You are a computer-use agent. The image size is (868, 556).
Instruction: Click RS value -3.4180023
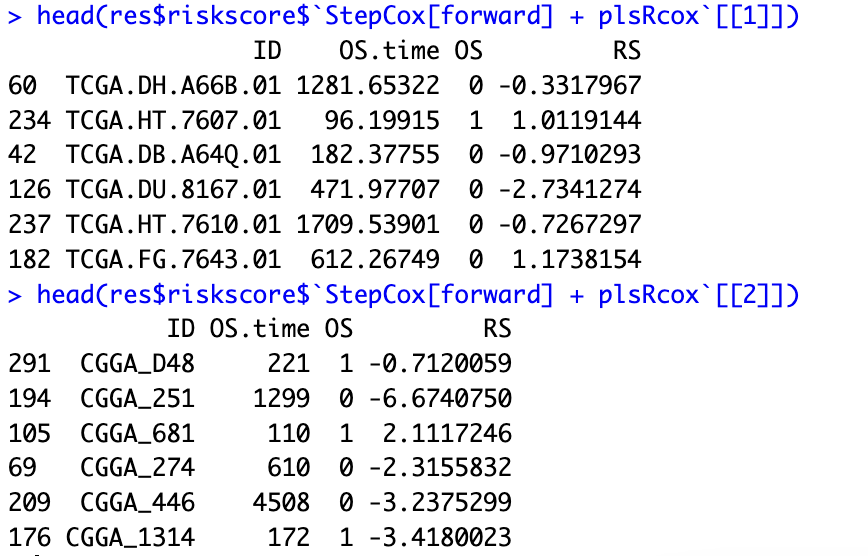[441, 538]
